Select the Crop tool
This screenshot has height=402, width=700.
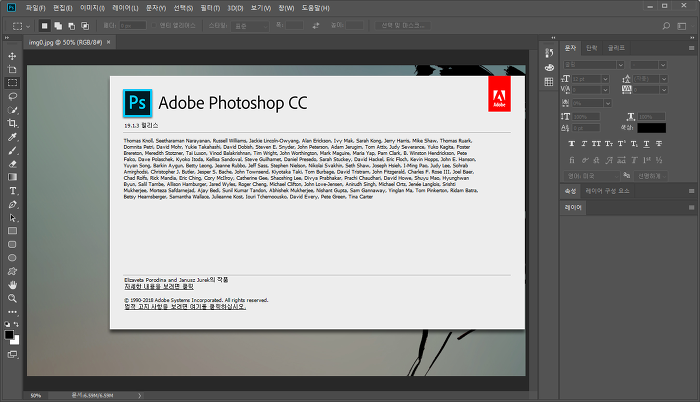[x=12, y=123]
